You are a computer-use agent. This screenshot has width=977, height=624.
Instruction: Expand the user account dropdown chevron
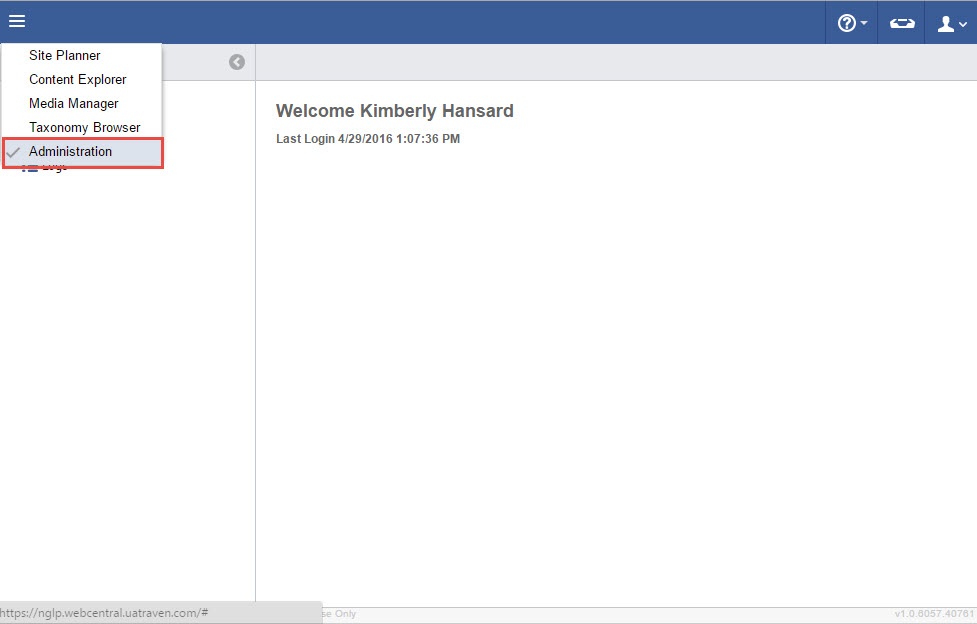[963, 24]
